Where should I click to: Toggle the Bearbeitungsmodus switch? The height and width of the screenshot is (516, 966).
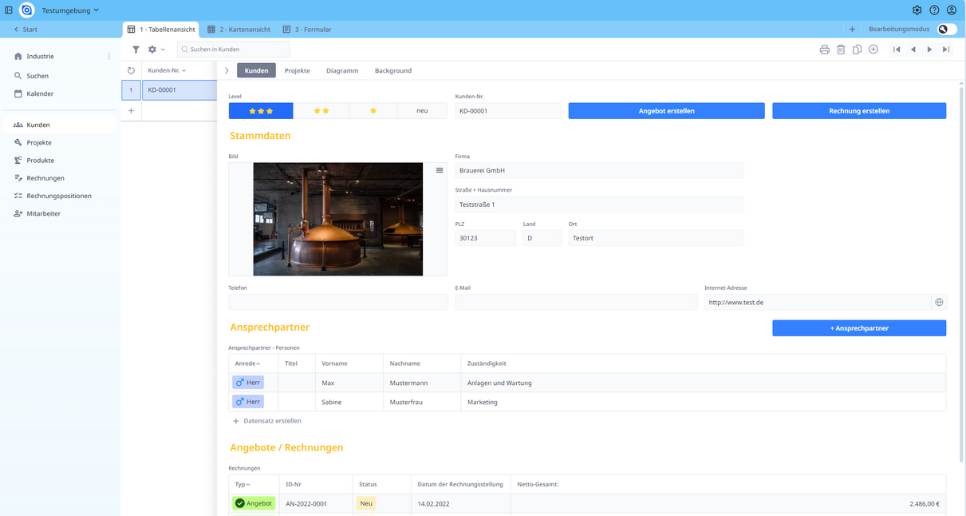[x=946, y=30]
